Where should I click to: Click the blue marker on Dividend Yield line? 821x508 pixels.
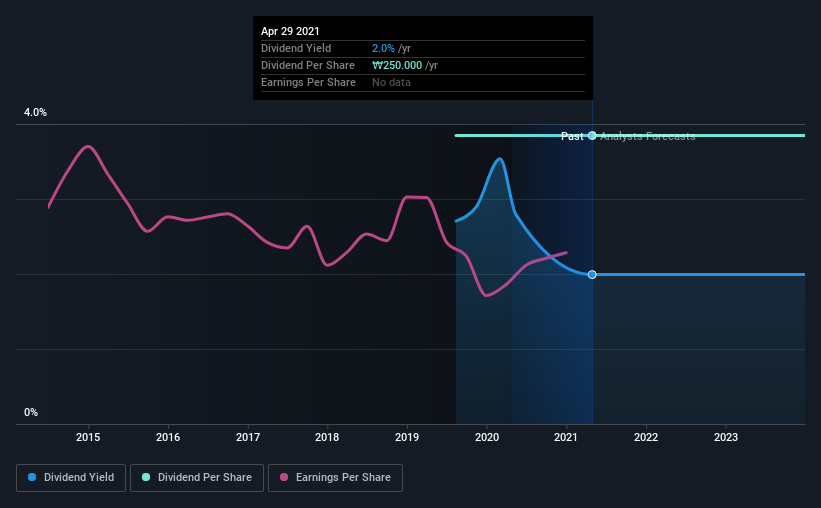coord(592,274)
